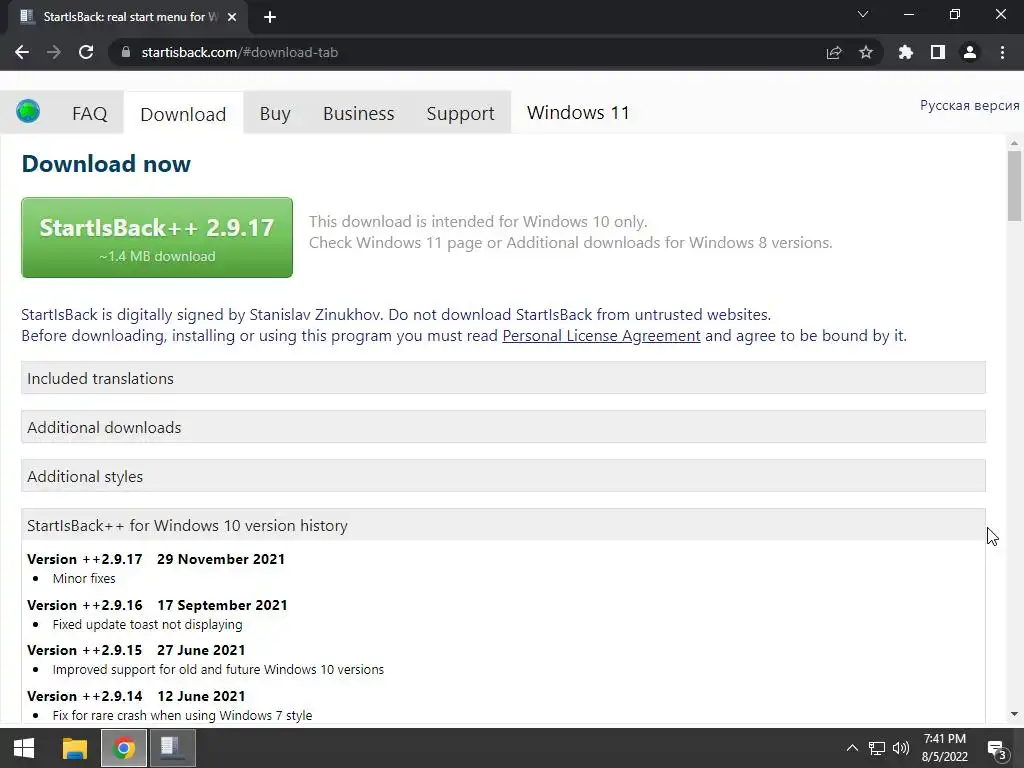Select the Download tab
This screenshot has height=768, width=1024.
(x=183, y=114)
